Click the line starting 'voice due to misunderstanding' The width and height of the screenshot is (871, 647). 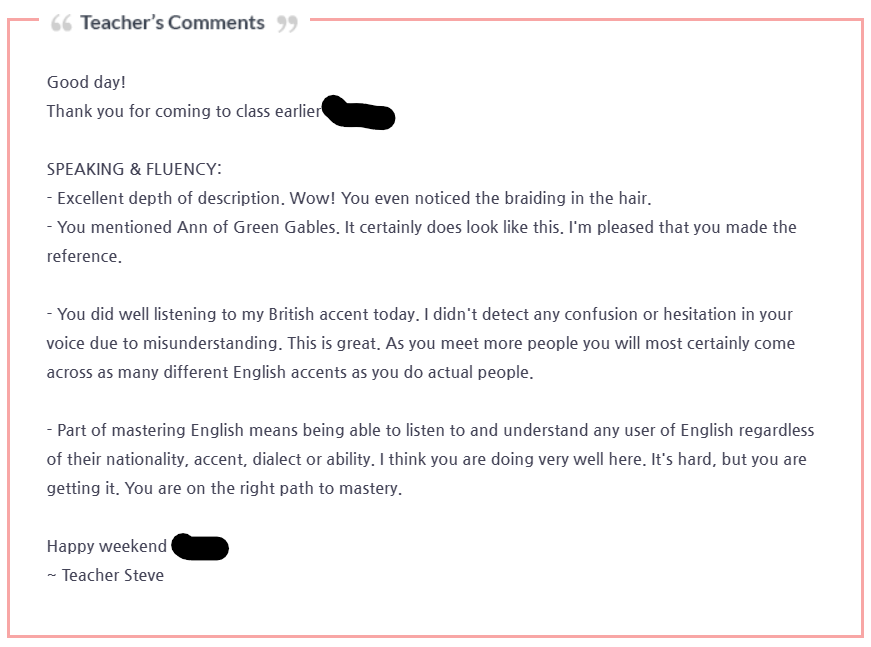coord(421,343)
